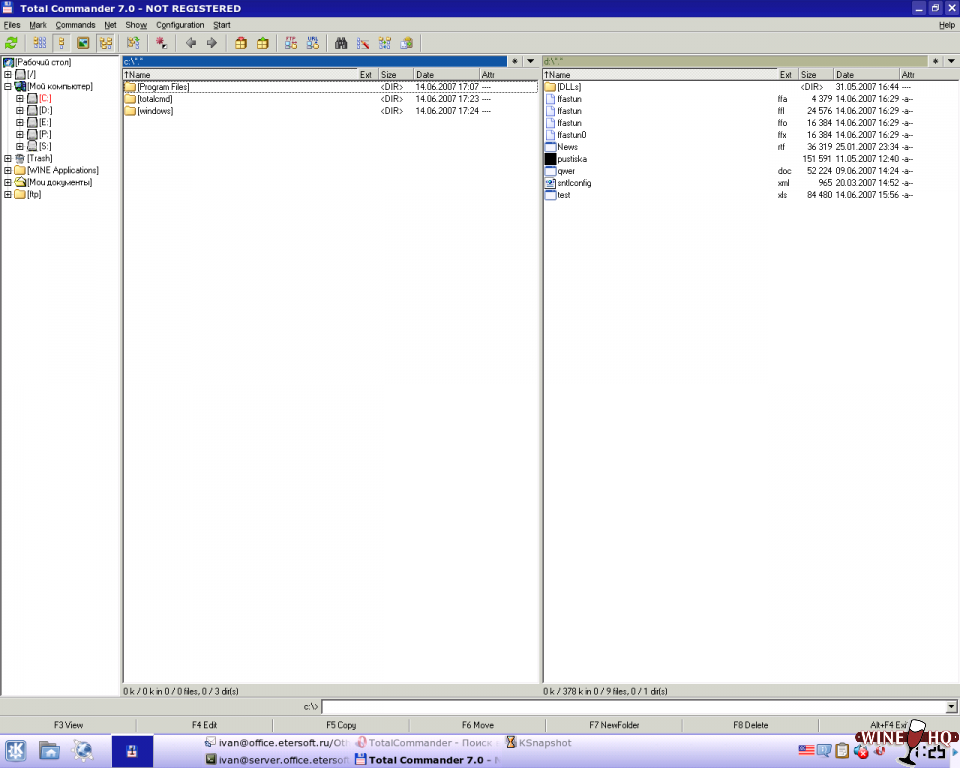
Task: Expand the WINE Applications tree node
Action: coord(8,171)
